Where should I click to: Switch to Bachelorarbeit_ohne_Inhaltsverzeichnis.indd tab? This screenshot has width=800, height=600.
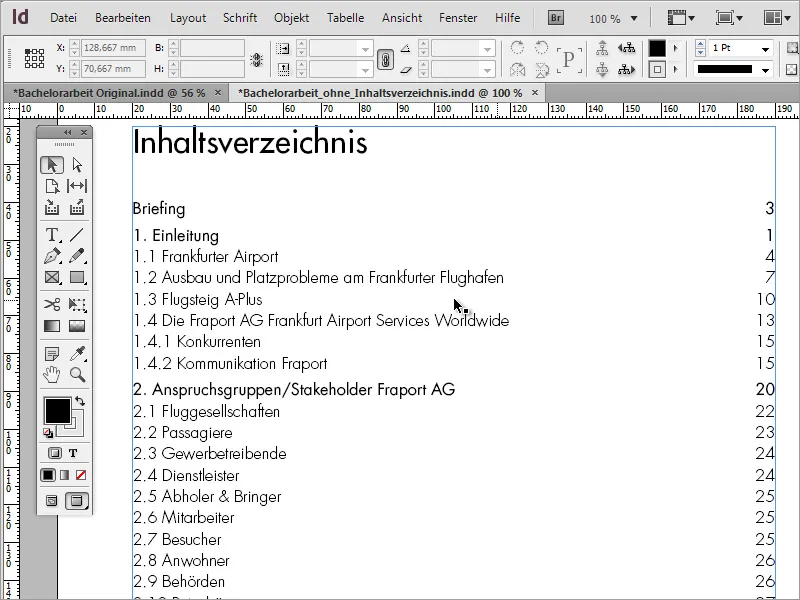380,93
